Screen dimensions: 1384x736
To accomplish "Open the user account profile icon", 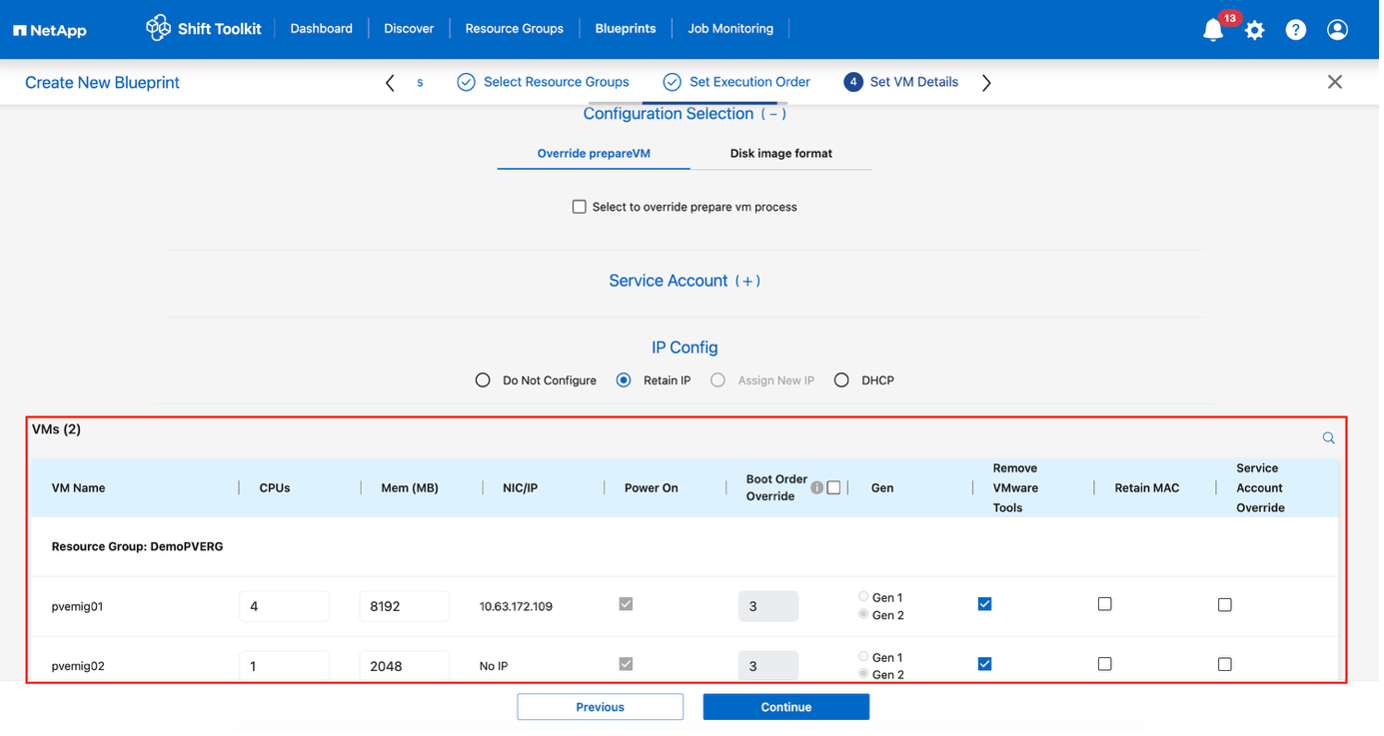I will tap(1337, 29).
